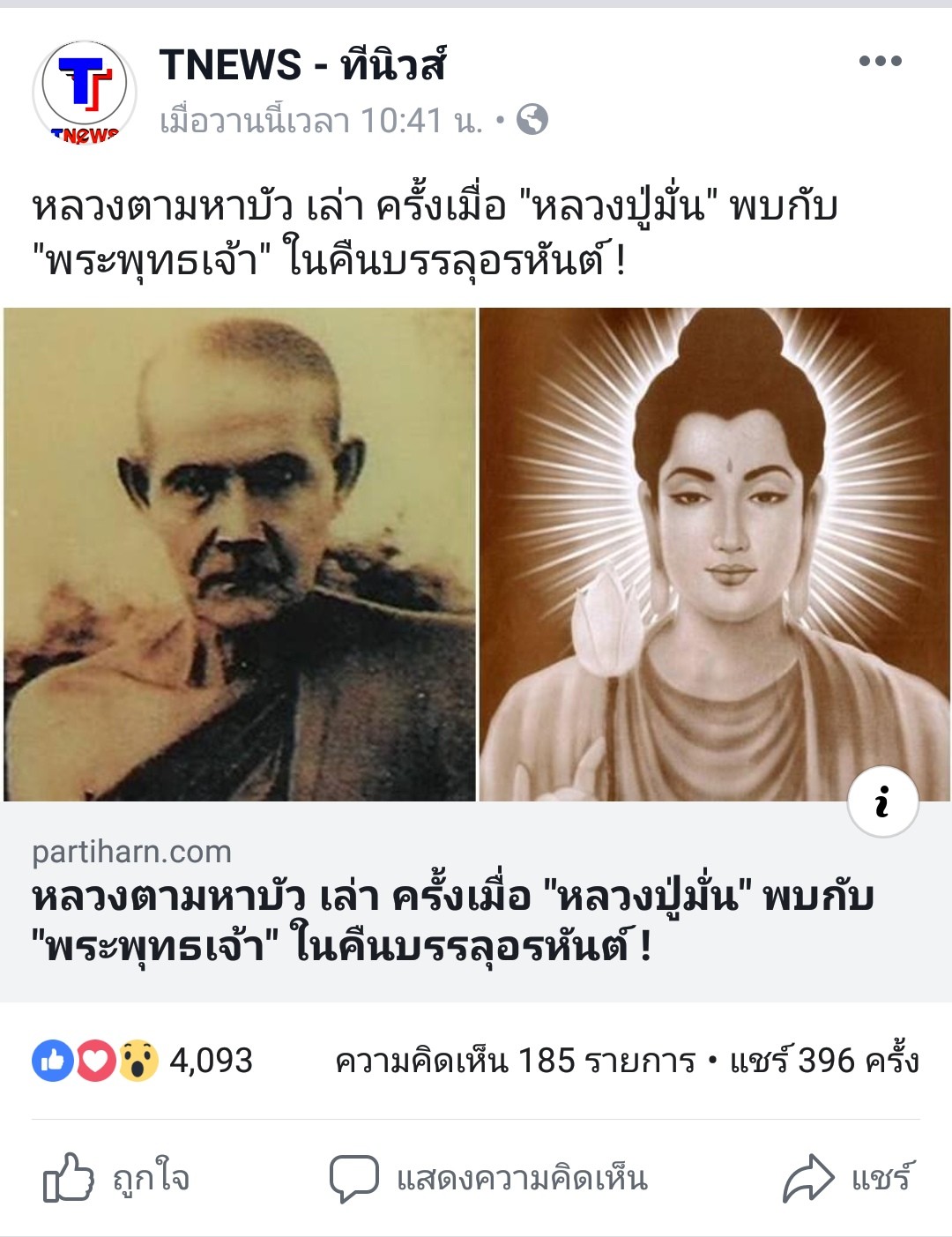Tap the thumbs-up ถูกใจ icon
This screenshot has width=952, height=1237.
coord(68,1178)
